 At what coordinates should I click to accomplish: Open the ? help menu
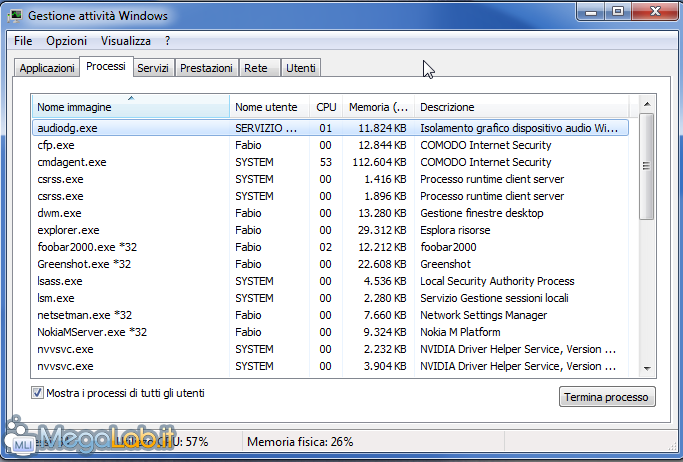168,41
